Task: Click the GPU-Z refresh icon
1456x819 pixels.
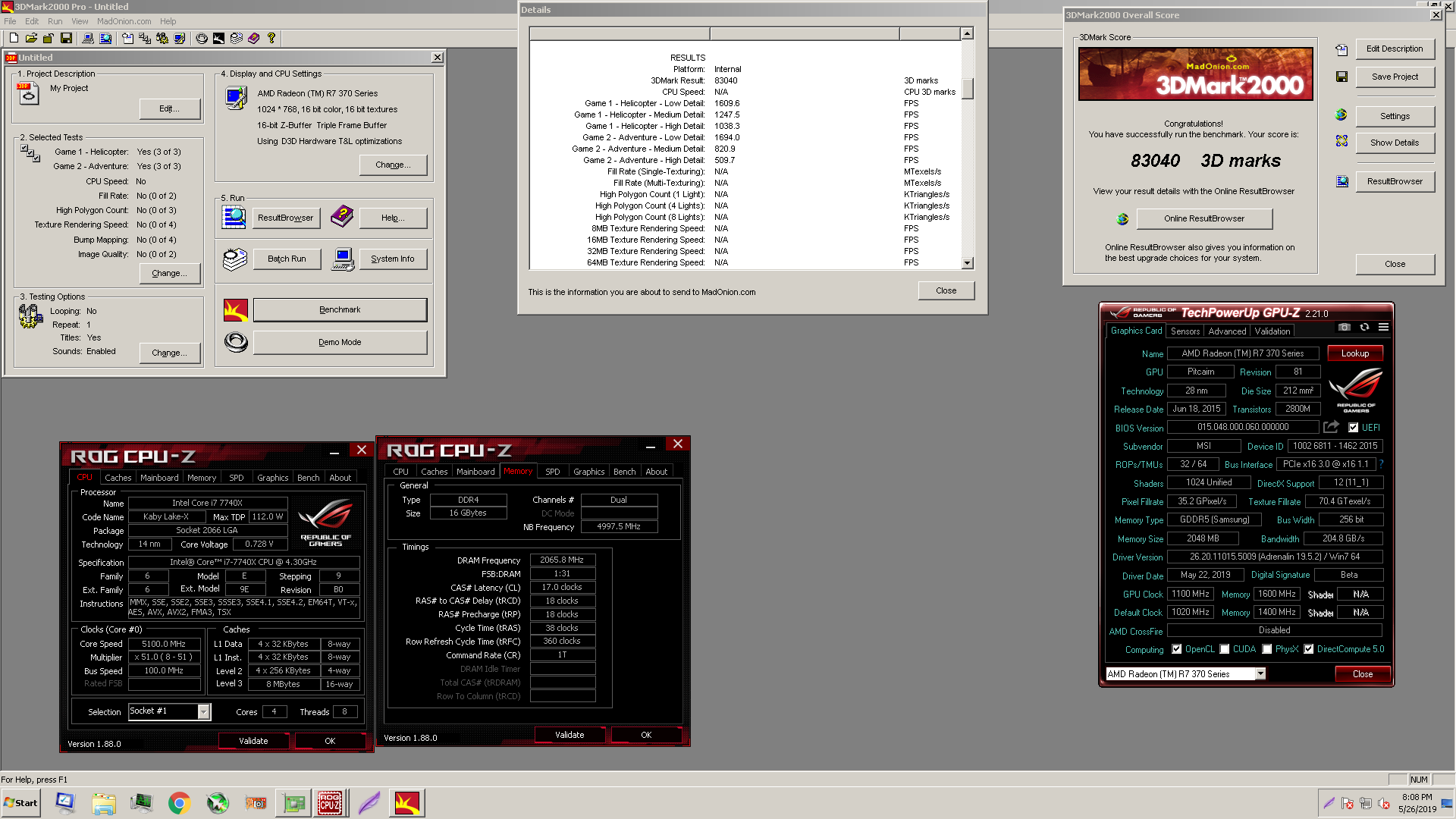Action: tap(1364, 327)
